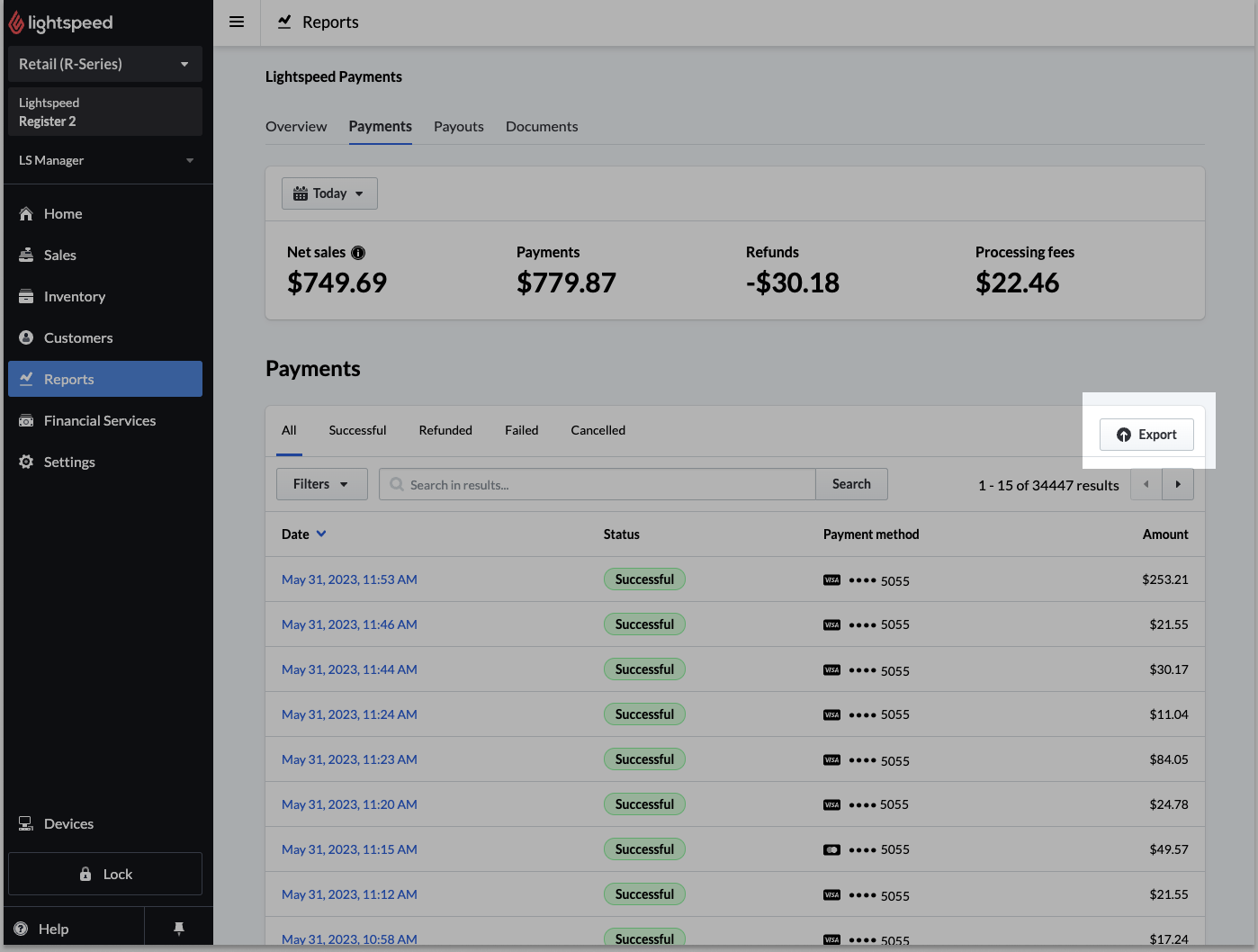Click the Payment method column header
The height and width of the screenshot is (952, 1258).
[871, 534]
